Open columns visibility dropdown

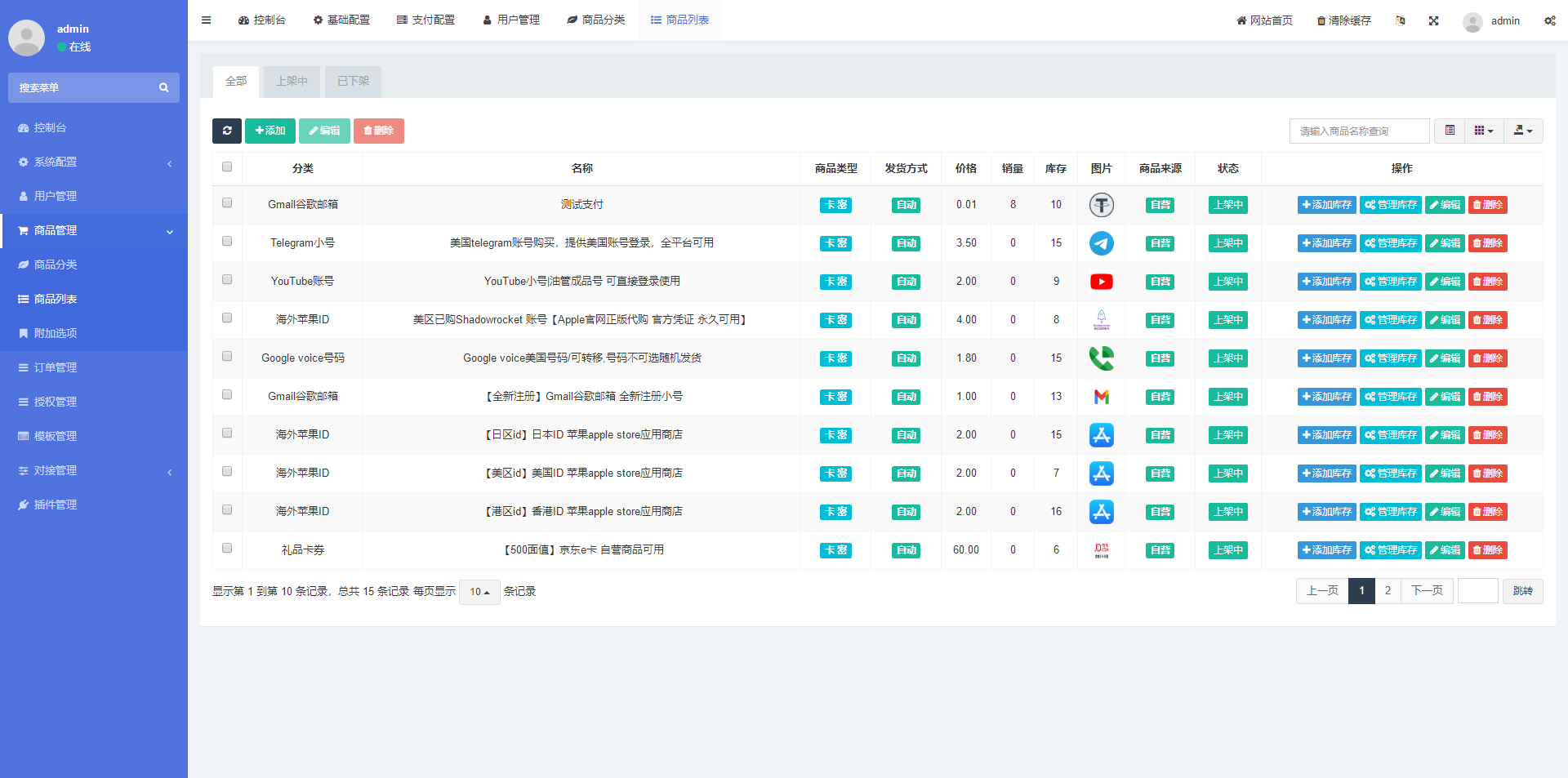tap(1484, 131)
